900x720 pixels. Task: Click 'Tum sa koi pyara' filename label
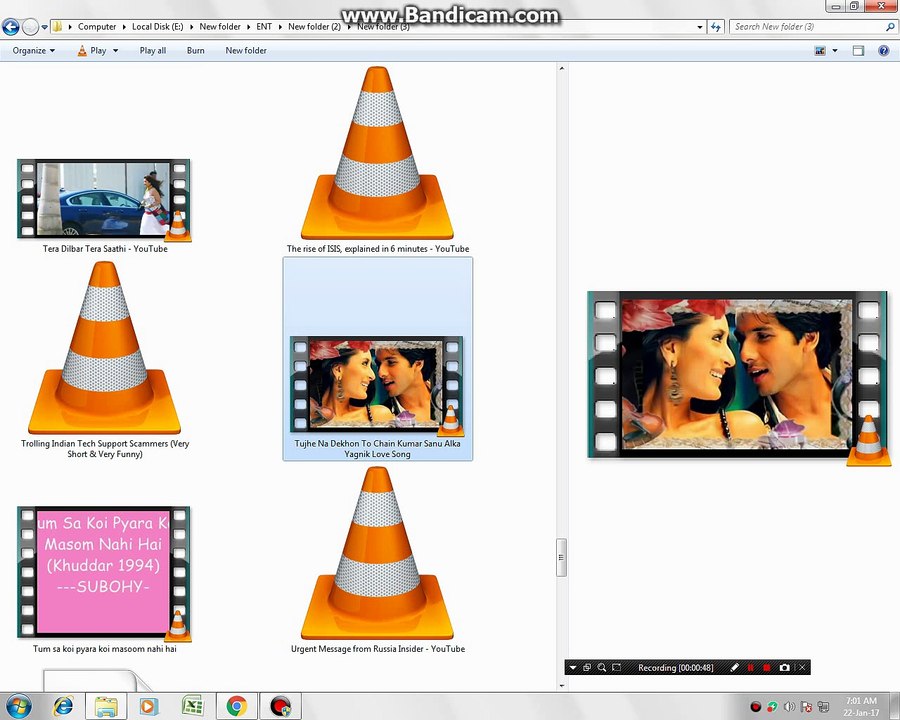click(x=104, y=649)
